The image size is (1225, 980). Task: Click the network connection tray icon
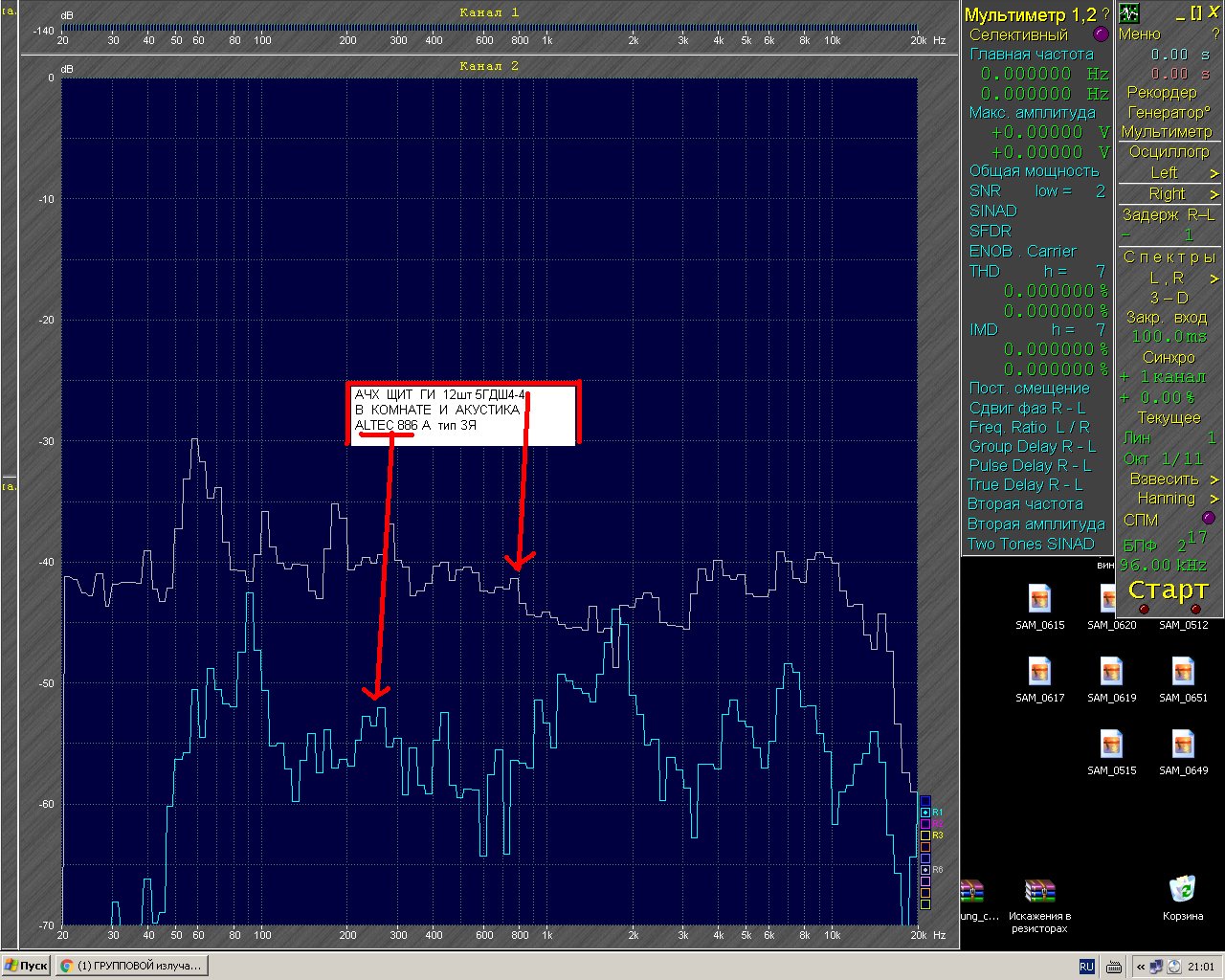pos(1157,967)
